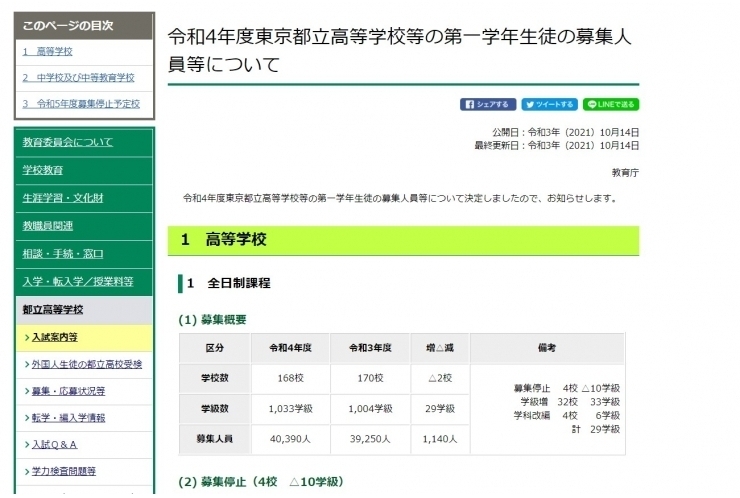Viewport: 740px width, 498px height.
Task: Send page via LINEで送る button
Action: [611, 104]
